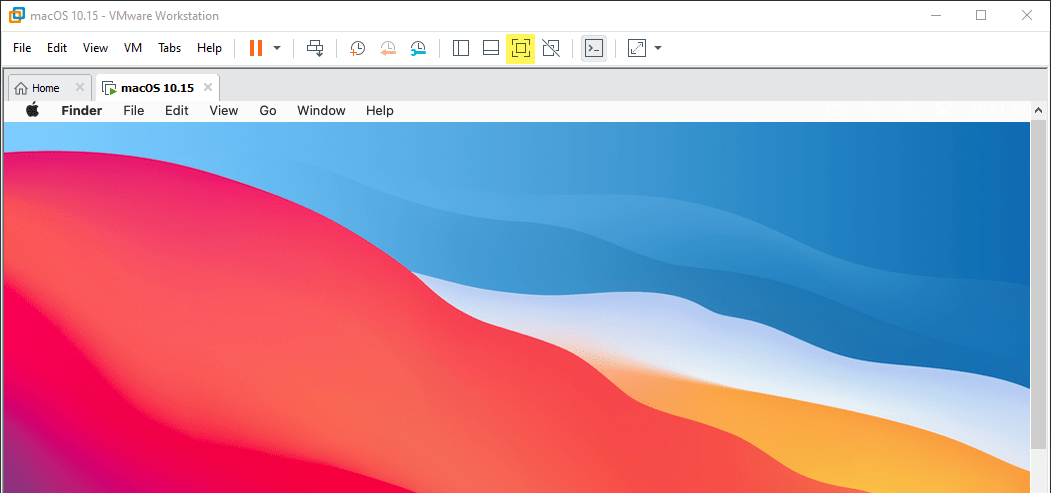The width and height of the screenshot is (1051, 493).
Task: Enter full screen mode (highlighted icon)
Action: point(521,48)
